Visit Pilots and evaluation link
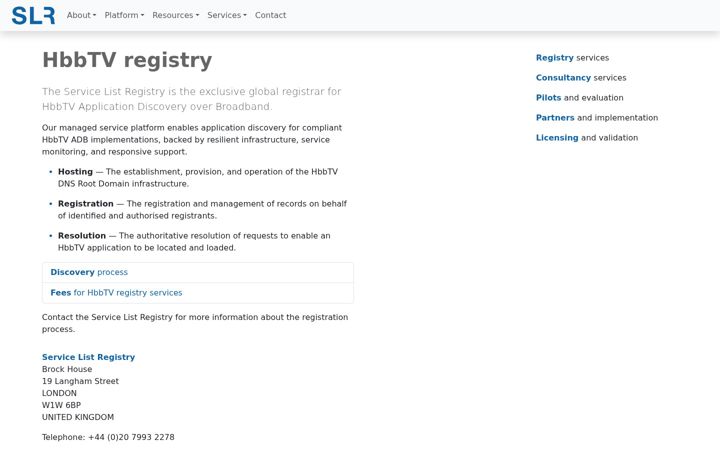The width and height of the screenshot is (720, 450). [x=579, y=98]
